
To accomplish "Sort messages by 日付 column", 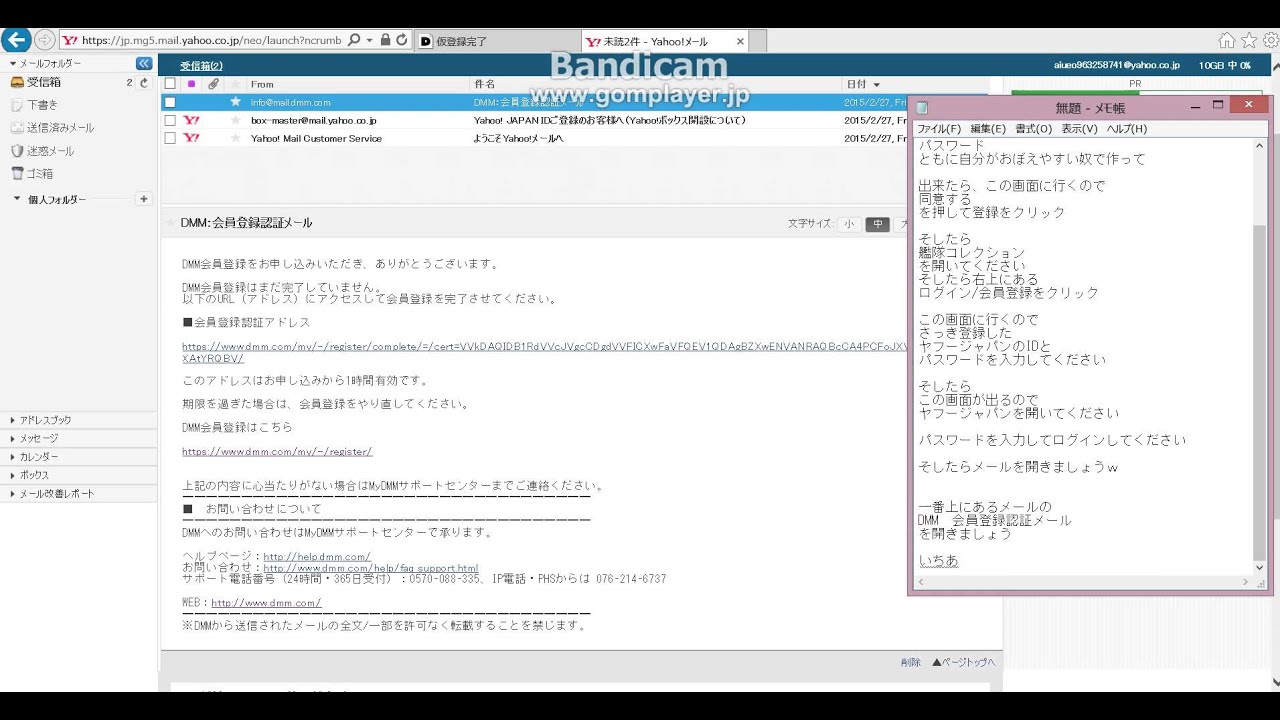I will pos(863,84).
